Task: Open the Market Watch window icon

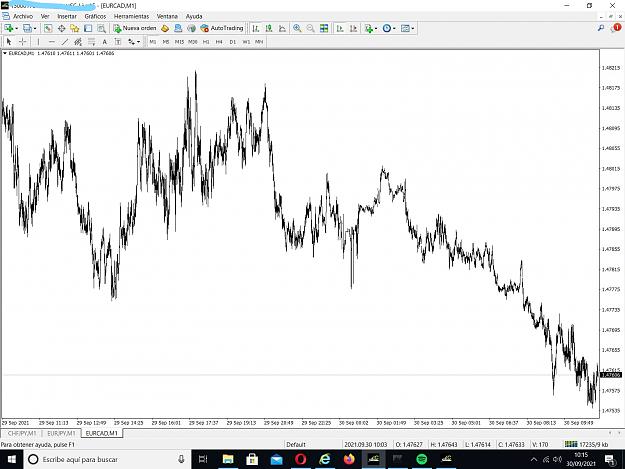Action: 48,28
